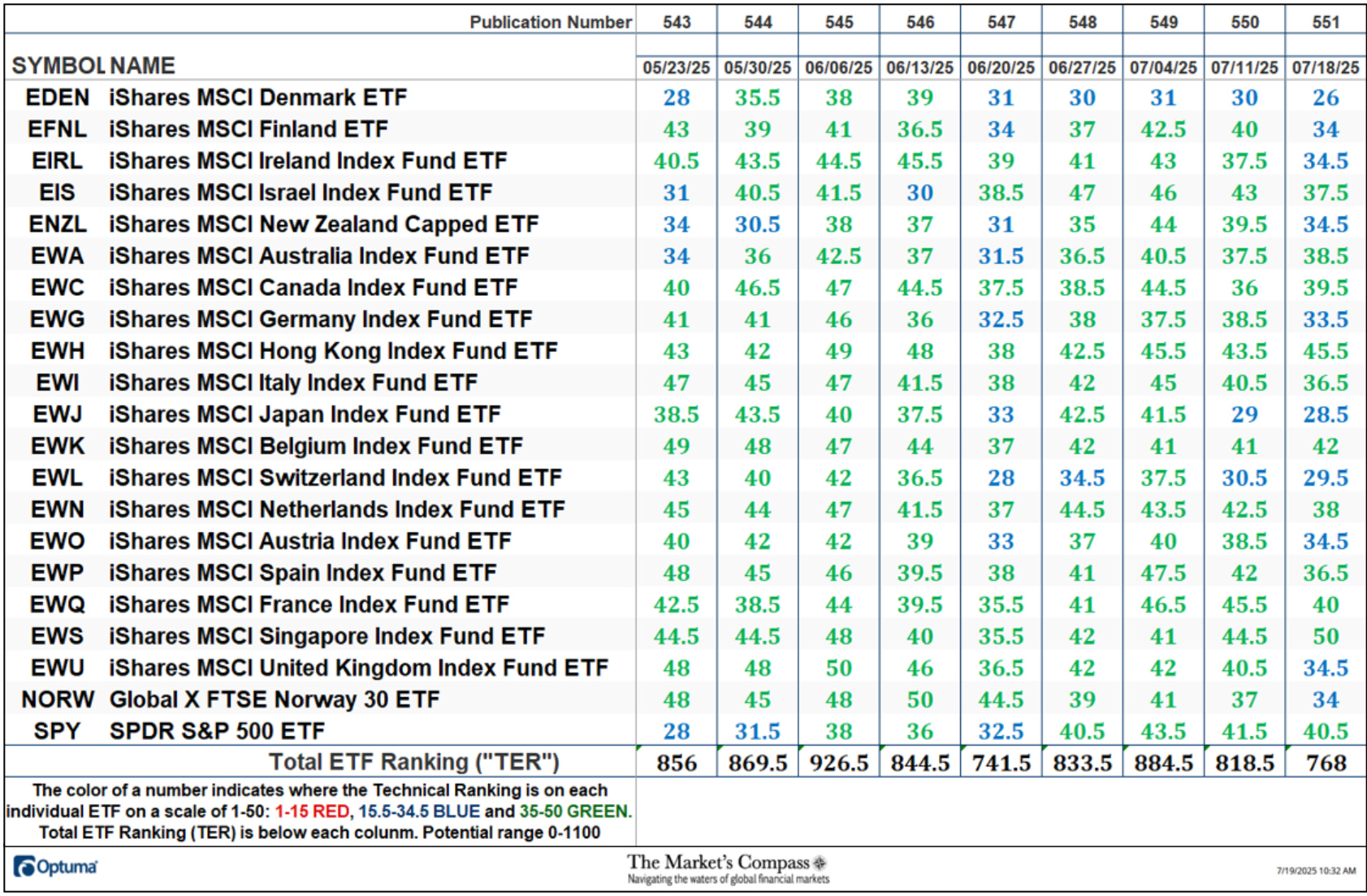Select the Publication Number header label

click(x=550, y=22)
